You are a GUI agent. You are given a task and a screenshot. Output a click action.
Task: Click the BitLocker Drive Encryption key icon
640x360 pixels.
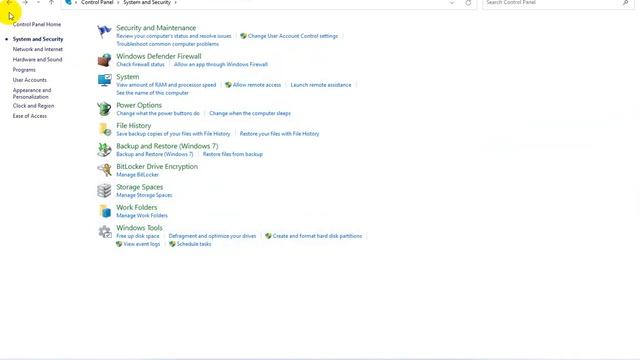click(104, 170)
